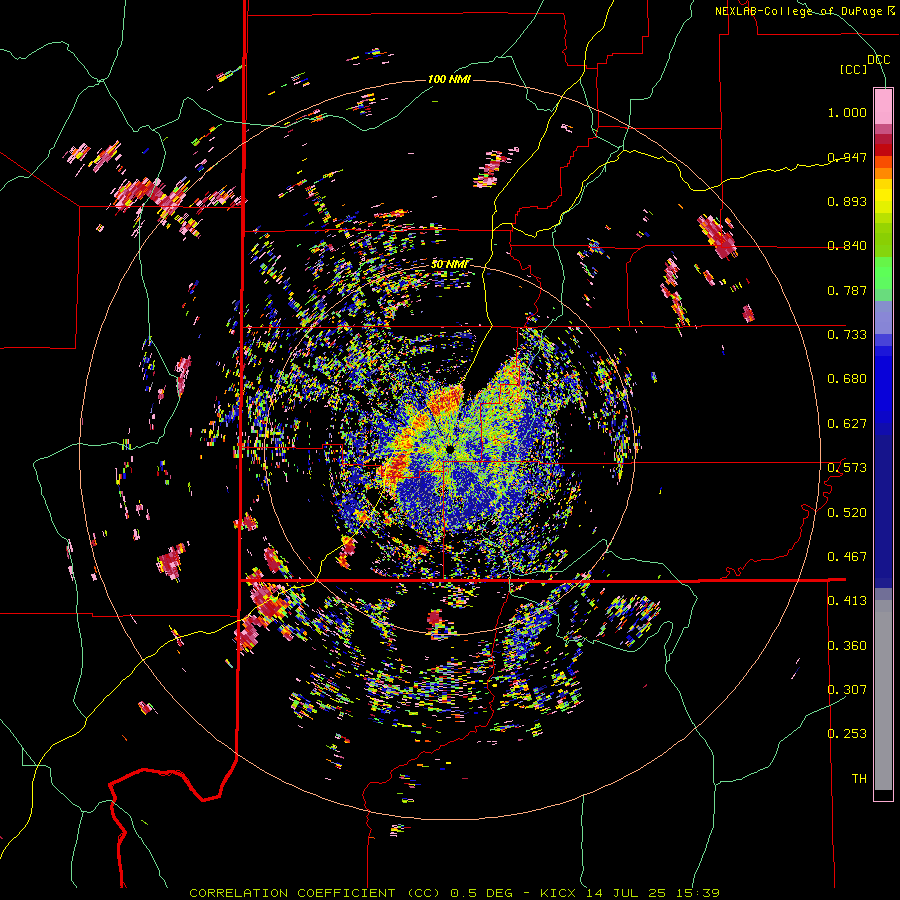This screenshot has height=900, width=900.
Task: Click the CORRELATION COEFFICIENT caption text
Action: coord(292,893)
